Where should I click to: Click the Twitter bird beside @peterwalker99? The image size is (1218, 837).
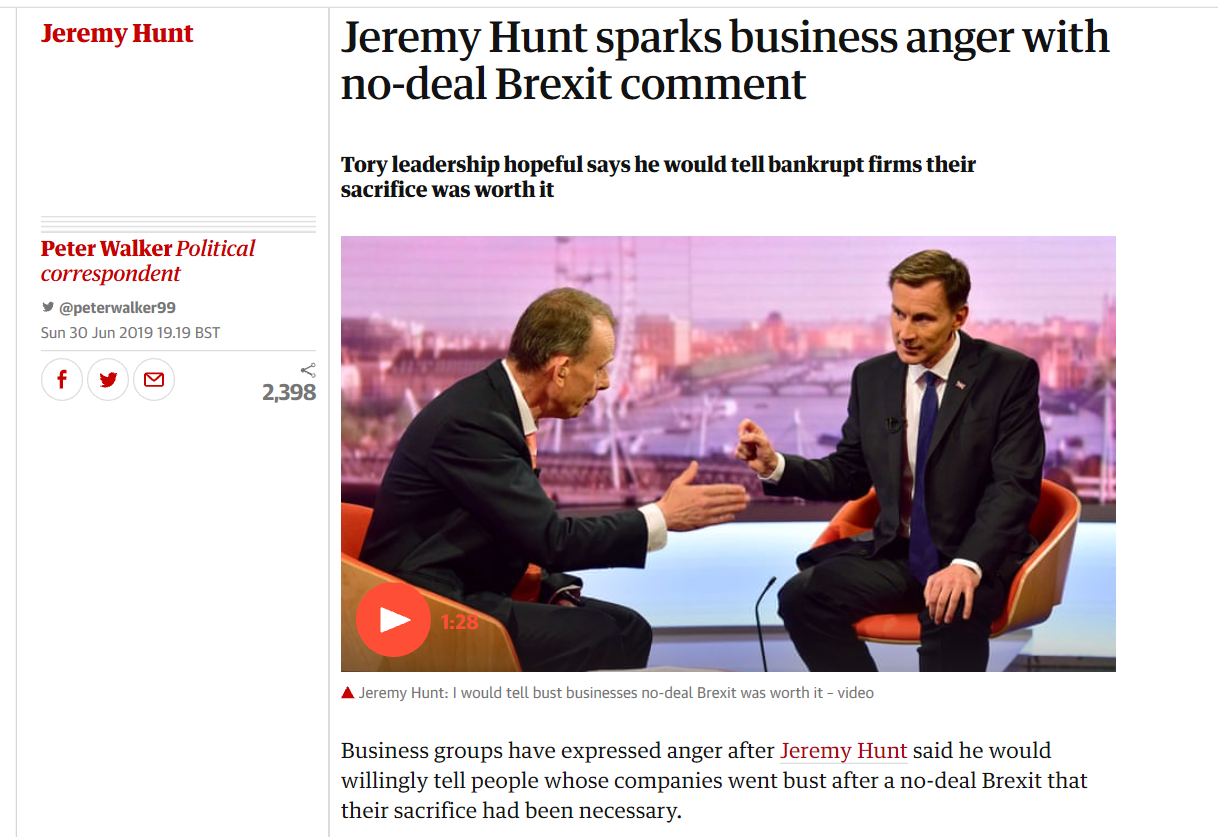(x=48, y=308)
